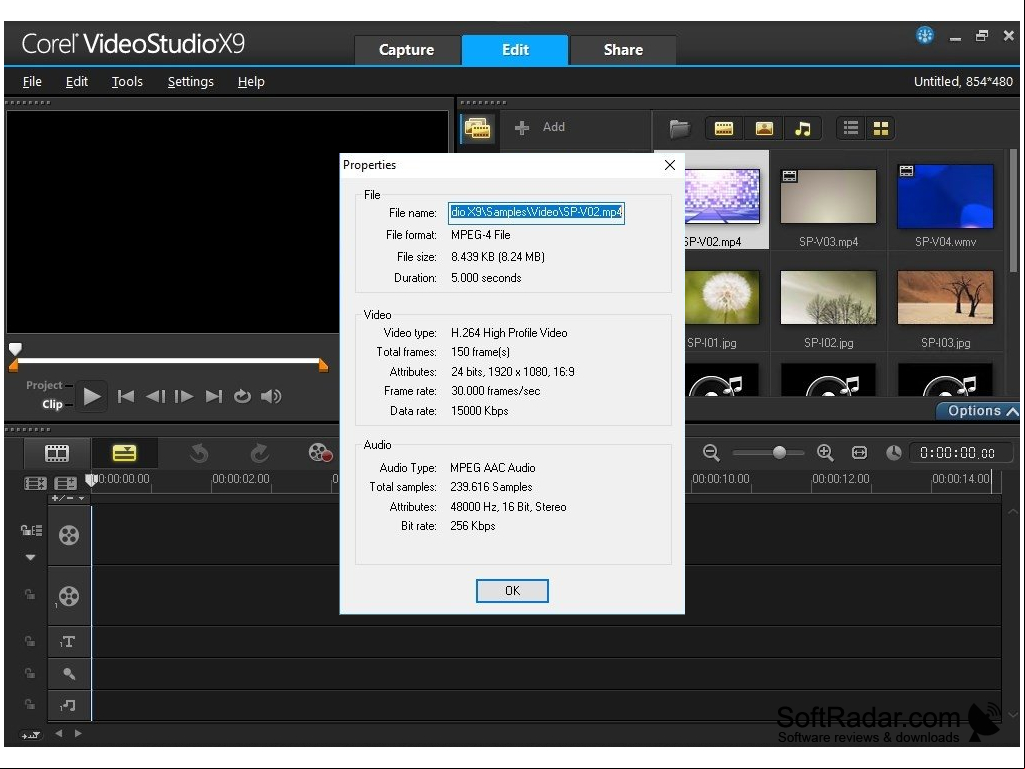Fit project in timeline window
This screenshot has height=769, width=1025.
tap(860, 453)
